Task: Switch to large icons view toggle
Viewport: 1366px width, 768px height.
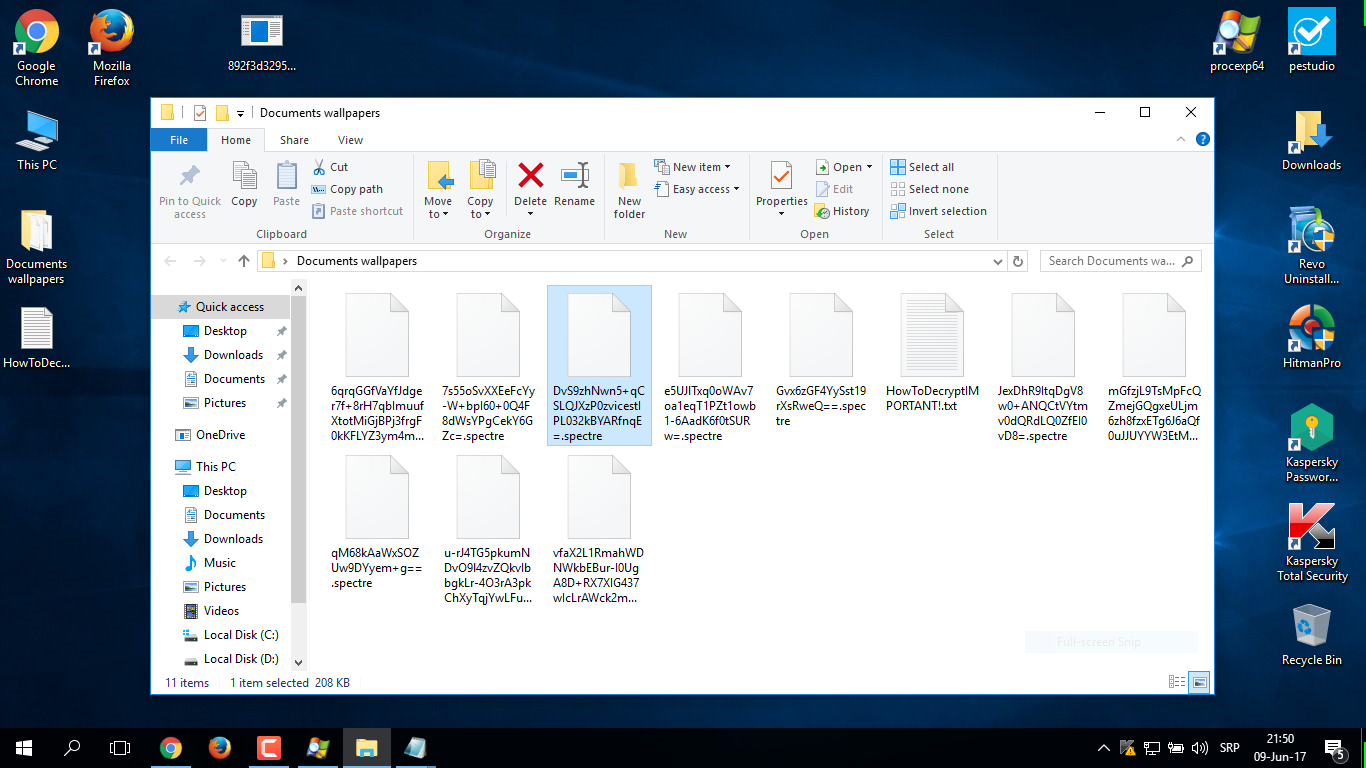Action: tap(1199, 682)
